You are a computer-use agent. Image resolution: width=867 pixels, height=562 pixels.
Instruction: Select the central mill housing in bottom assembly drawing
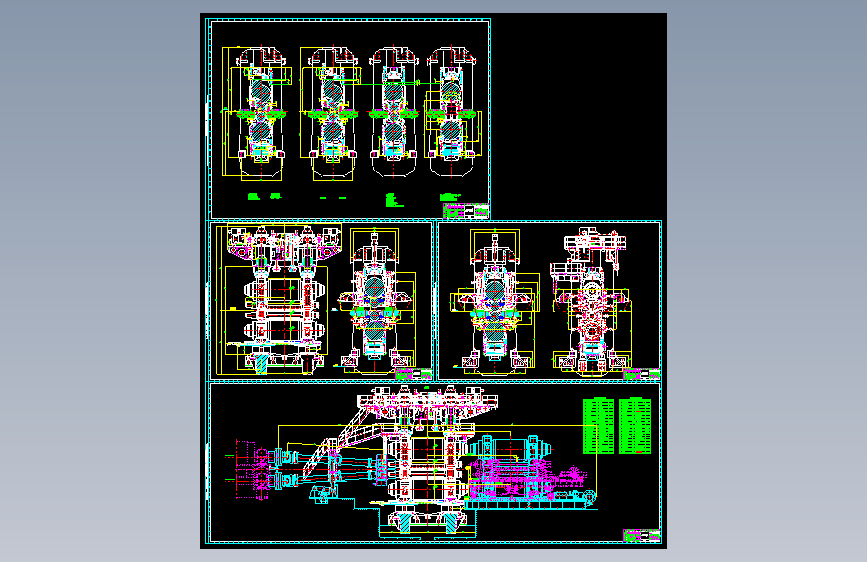pos(426,460)
